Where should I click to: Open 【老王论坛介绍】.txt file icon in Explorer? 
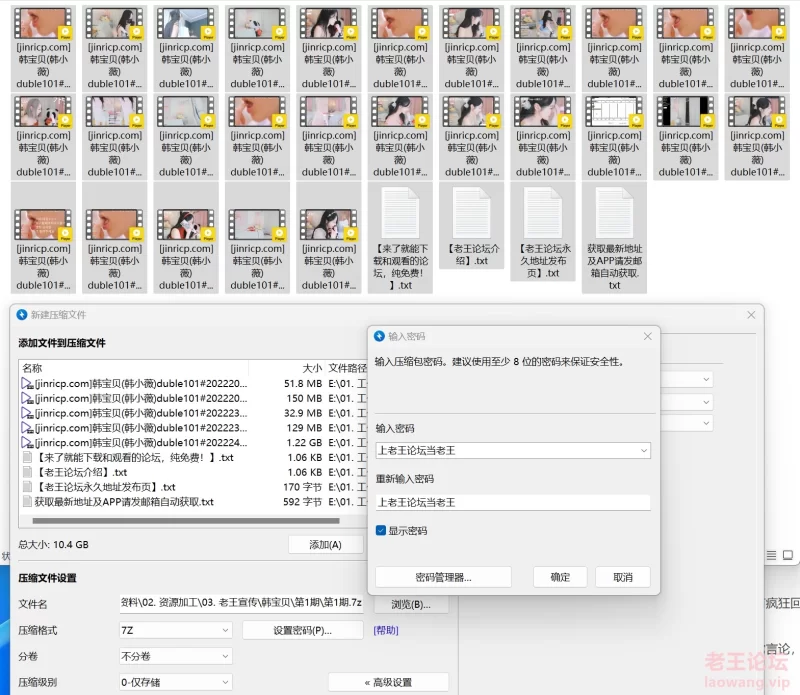pos(471,214)
